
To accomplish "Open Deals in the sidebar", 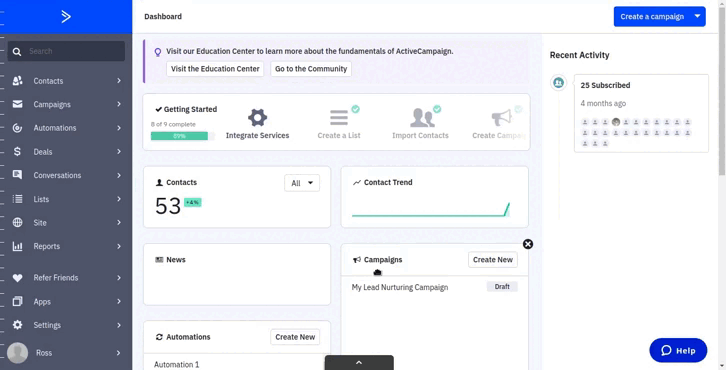I will tap(43, 152).
